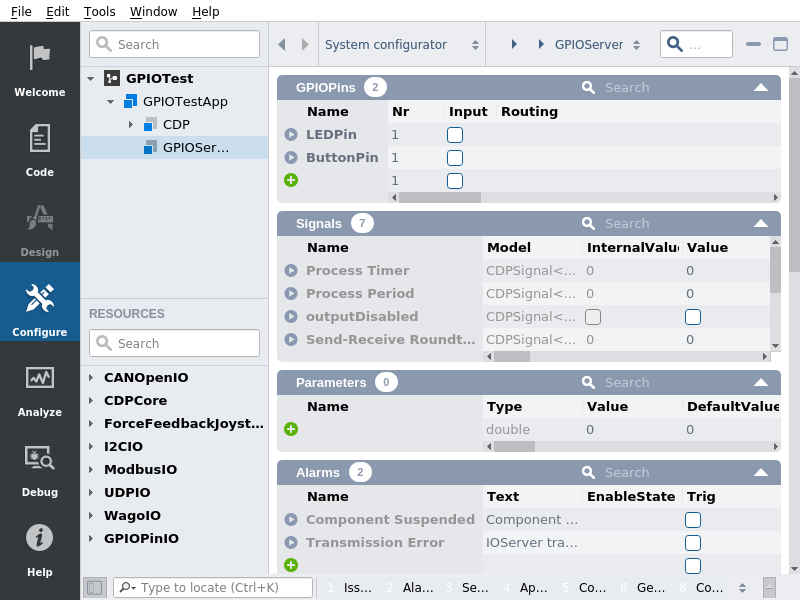Screen dimensions: 800x600
Task: Switch to the Code mode
Action: tap(39, 138)
